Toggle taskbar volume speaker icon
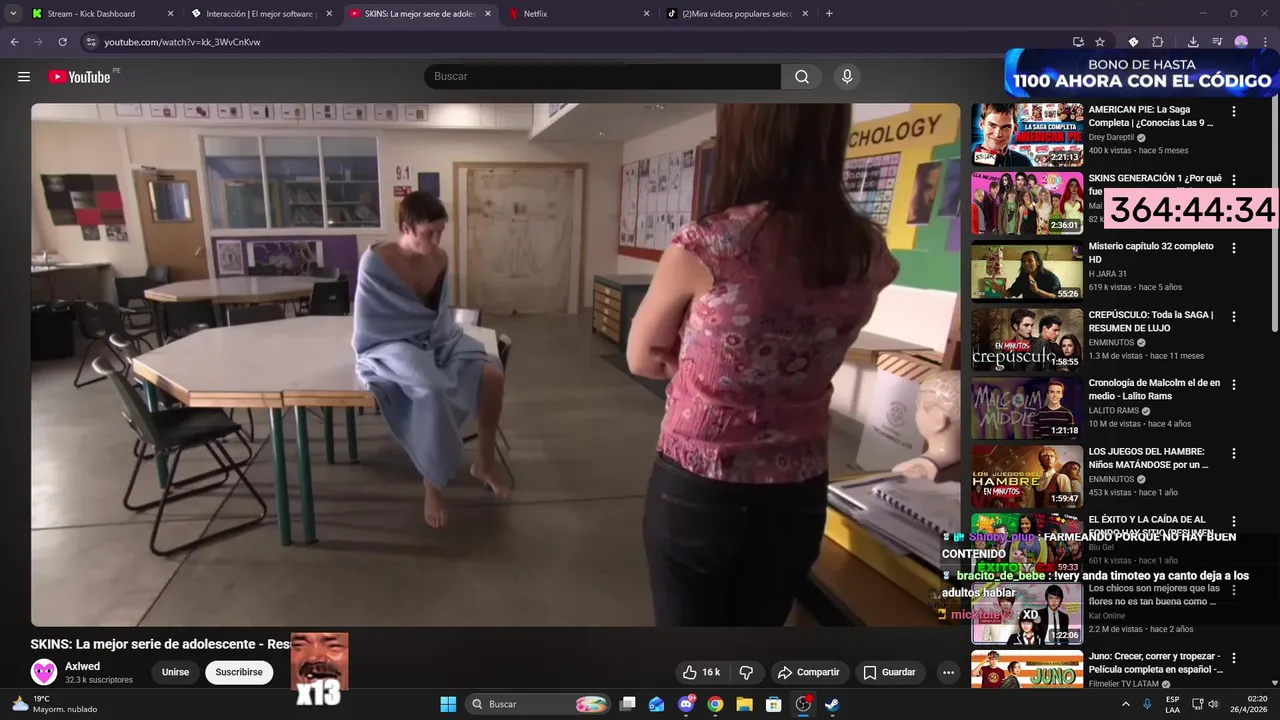Screen dimensions: 1280x720 click(1213, 704)
